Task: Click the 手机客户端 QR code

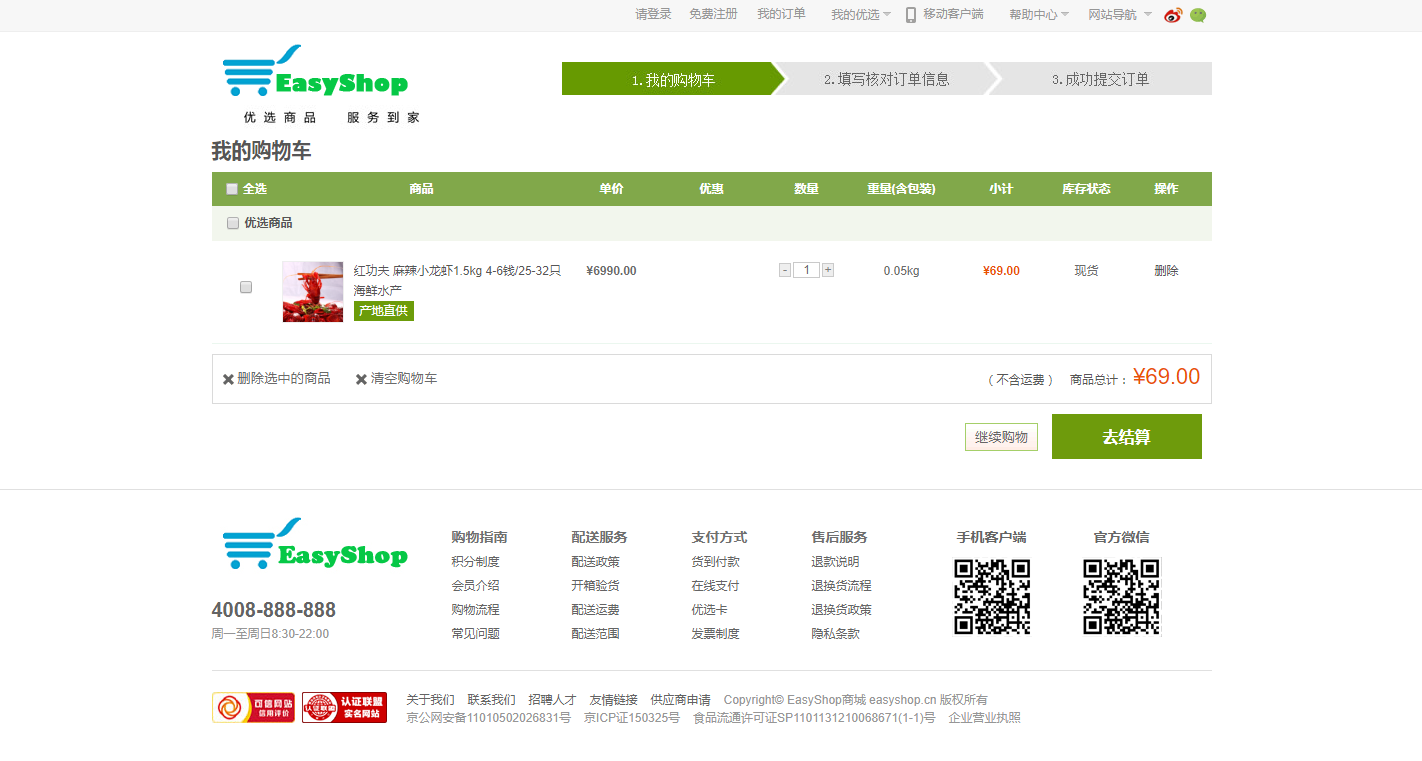Action: pos(992,597)
